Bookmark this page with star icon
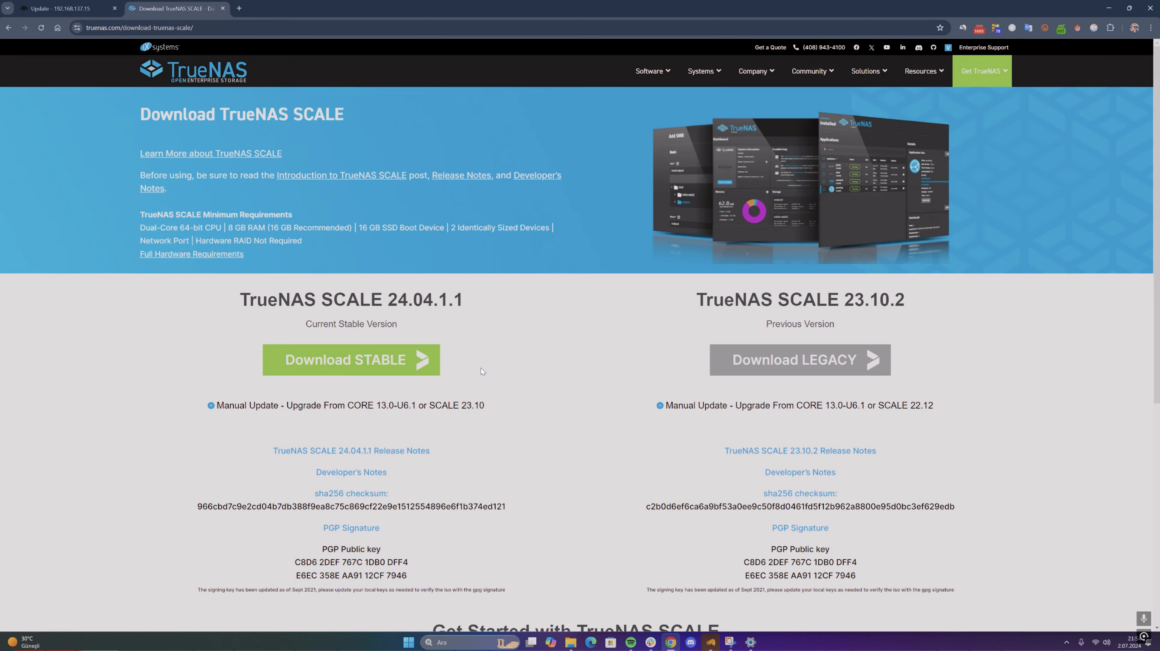 pyautogui.click(x=940, y=27)
